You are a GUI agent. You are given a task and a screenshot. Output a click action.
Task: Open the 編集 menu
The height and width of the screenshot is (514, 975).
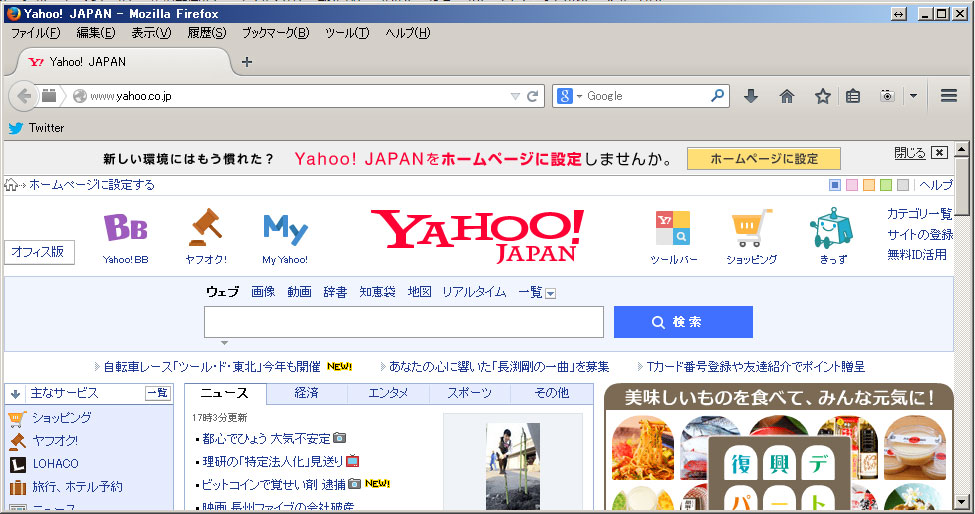coord(95,33)
